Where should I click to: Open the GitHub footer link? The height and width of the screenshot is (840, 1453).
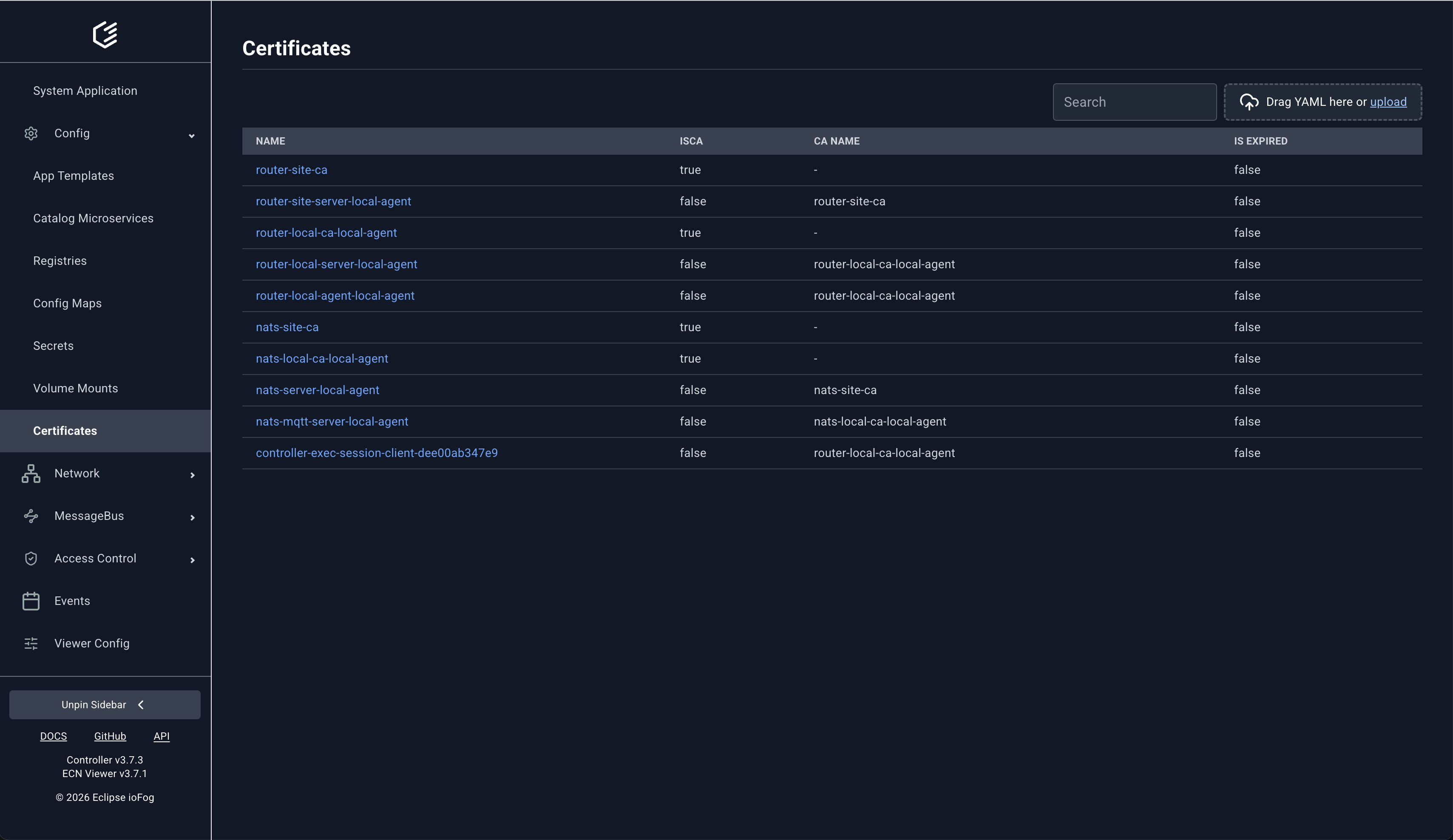pyautogui.click(x=110, y=736)
